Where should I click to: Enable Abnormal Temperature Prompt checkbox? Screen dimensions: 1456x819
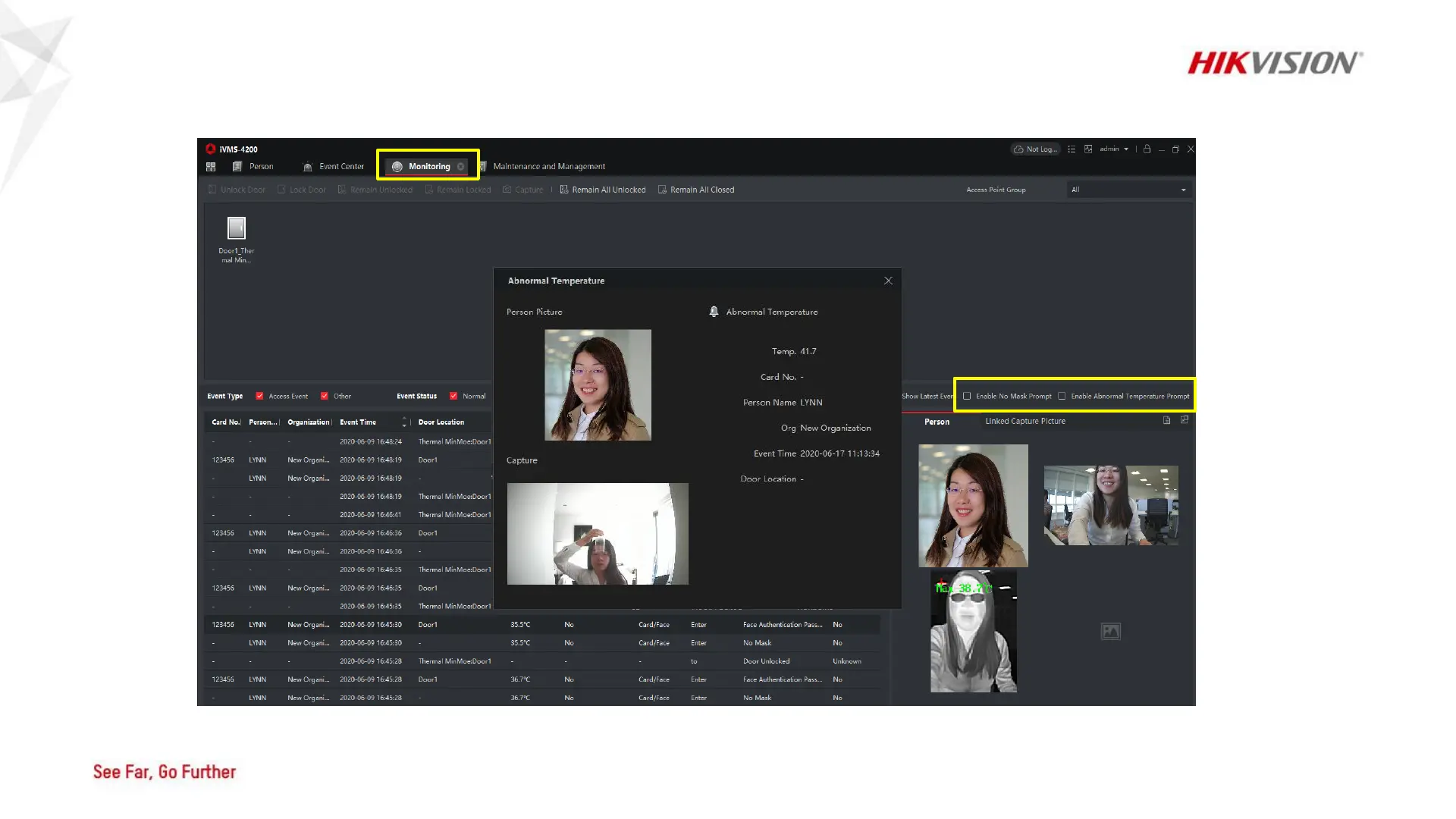tap(1062, 396)
